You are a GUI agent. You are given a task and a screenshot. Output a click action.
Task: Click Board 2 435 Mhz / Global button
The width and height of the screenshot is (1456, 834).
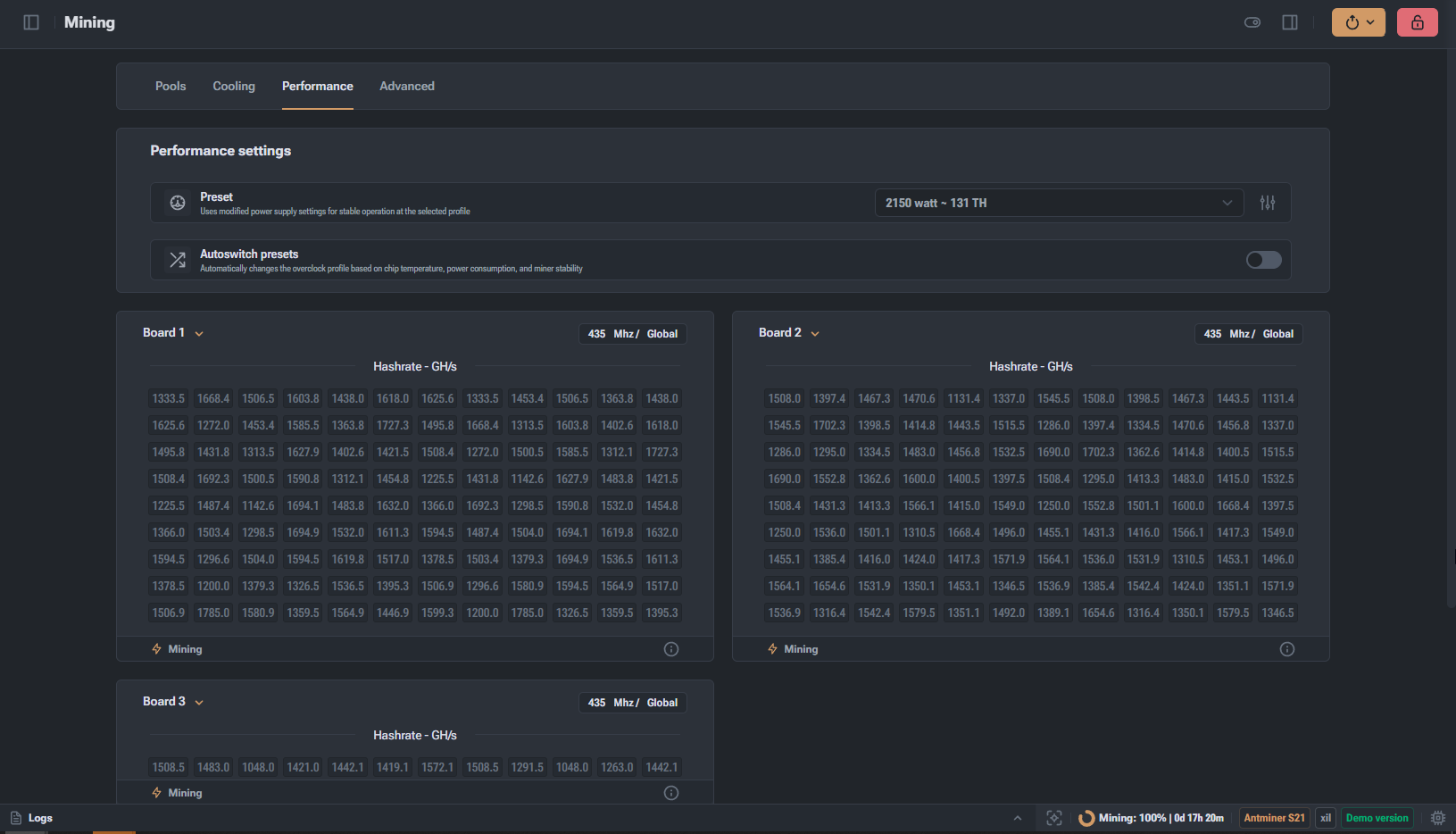(x=1249, y=334)
